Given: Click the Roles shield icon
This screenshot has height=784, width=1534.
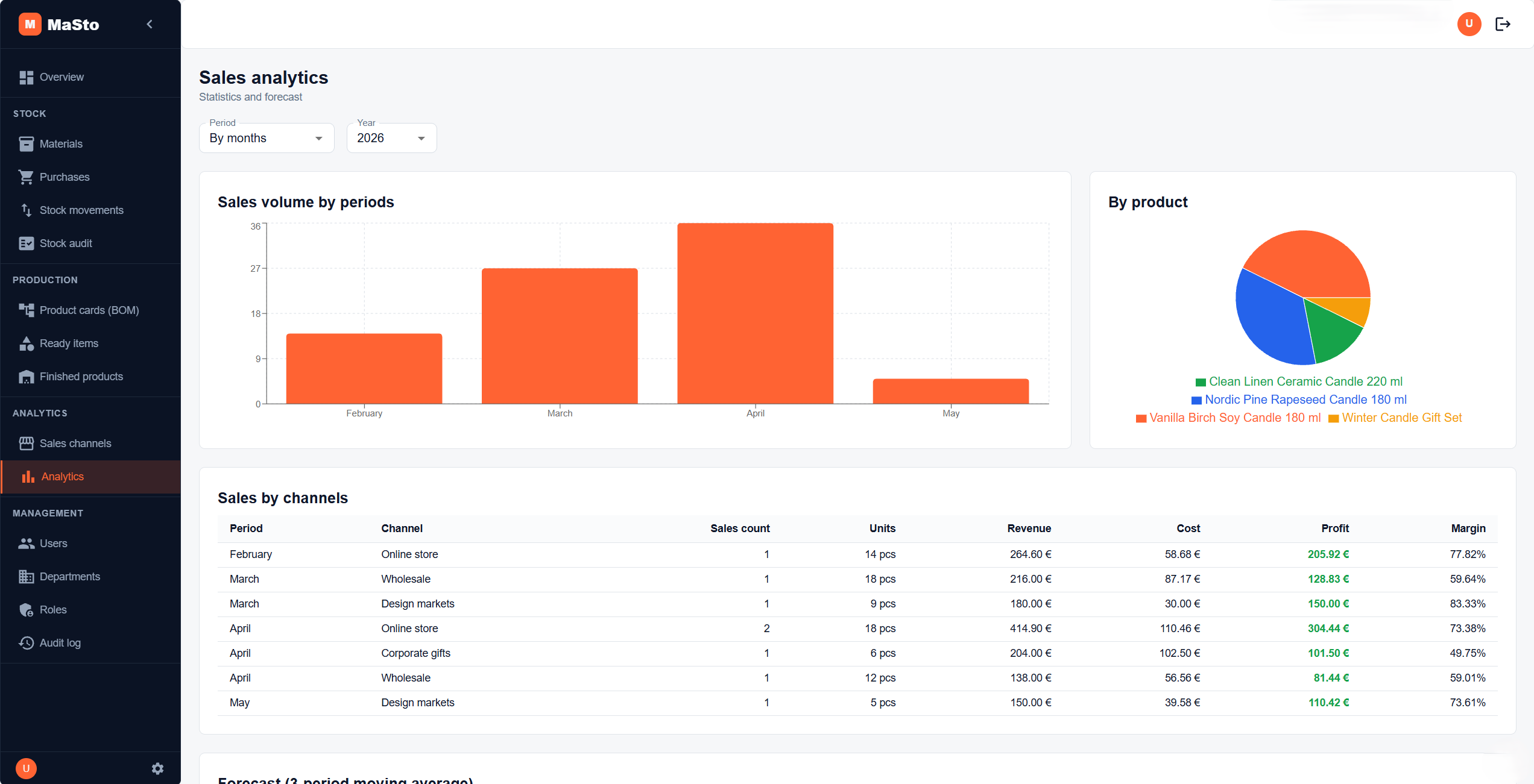Looking at the screenshot, I should tap(26, 610).
